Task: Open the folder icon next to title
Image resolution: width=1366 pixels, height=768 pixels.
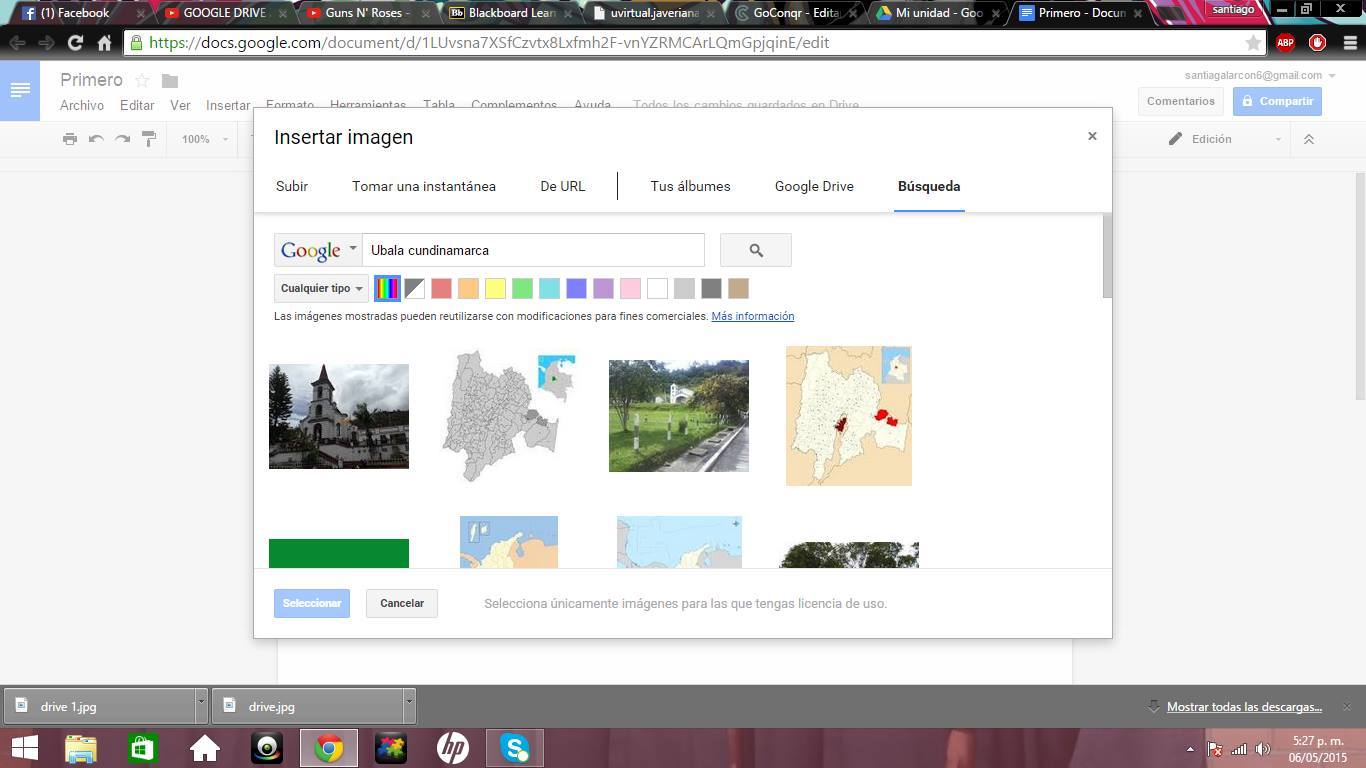Action: 170,81
